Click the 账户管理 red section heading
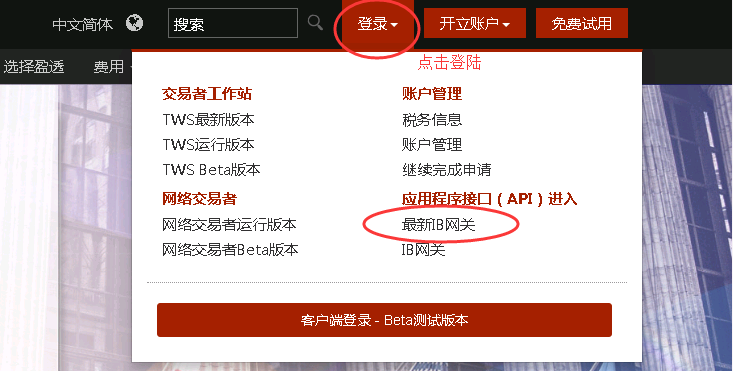Screen dimensions: 733x371 [x=432, y=94]
